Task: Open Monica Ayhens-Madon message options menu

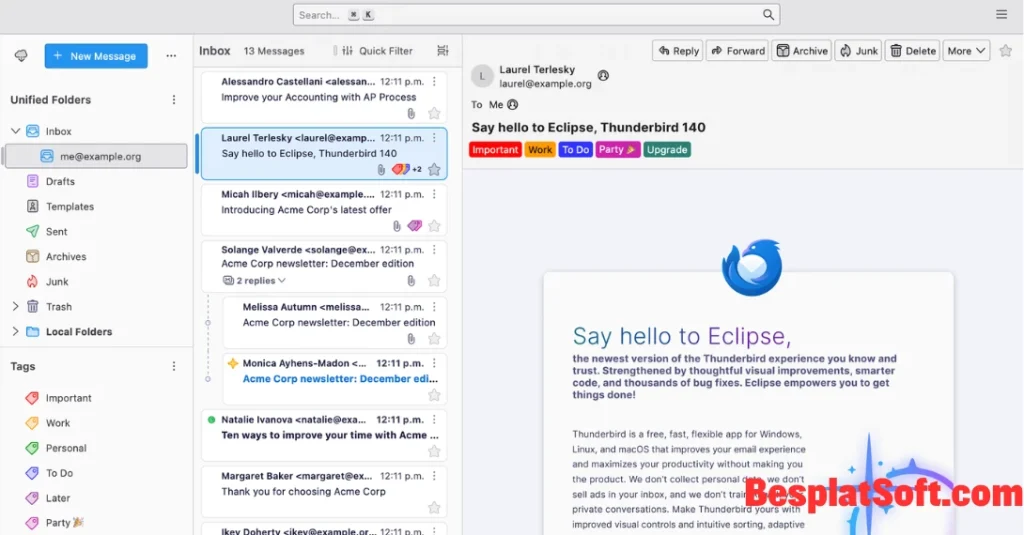Action: point(434,363)
